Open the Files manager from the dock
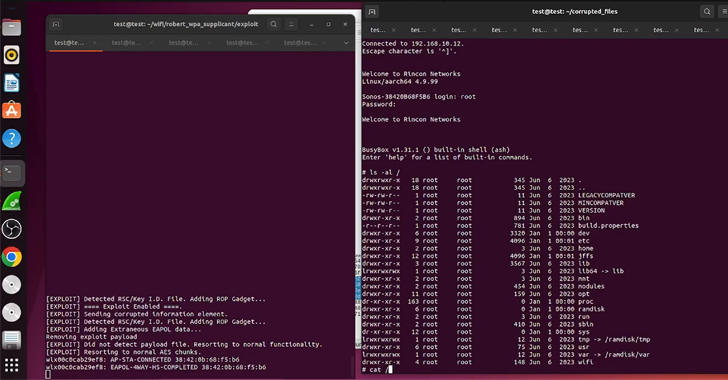This screenshot has height=380, width=728. [x=12, y=27]
